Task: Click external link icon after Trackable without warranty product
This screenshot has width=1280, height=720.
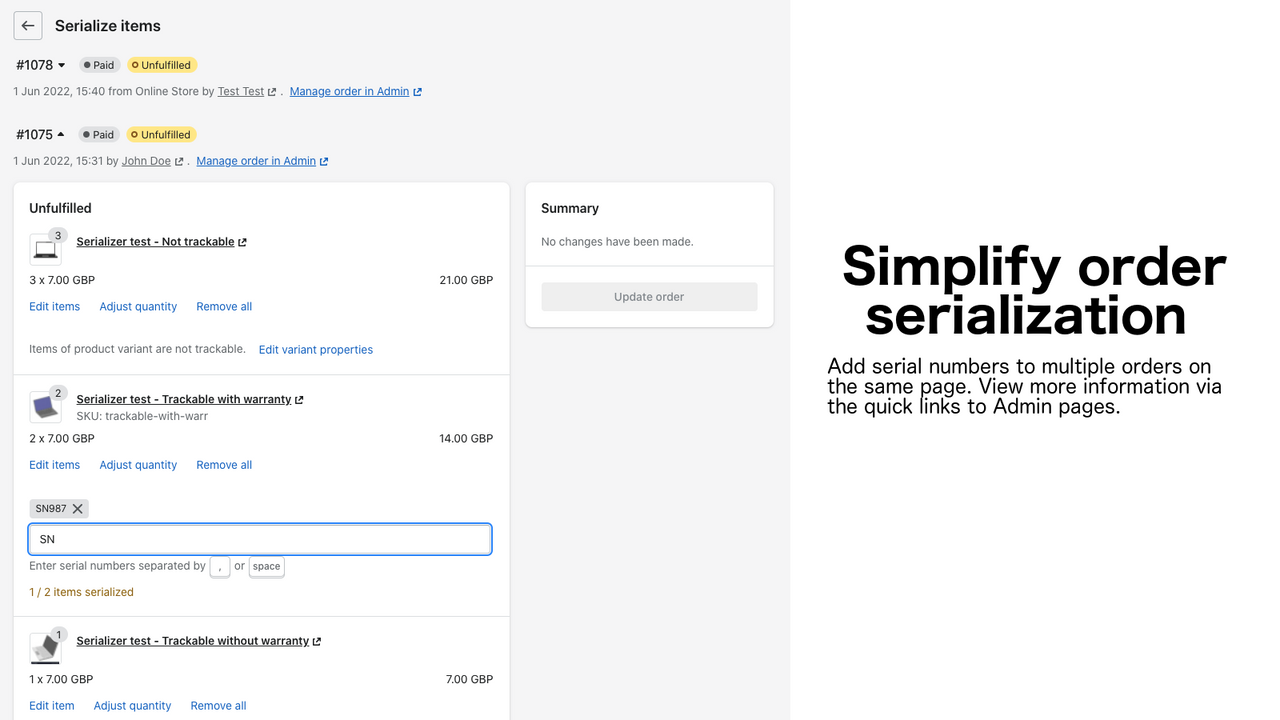Action: point(316,640)
